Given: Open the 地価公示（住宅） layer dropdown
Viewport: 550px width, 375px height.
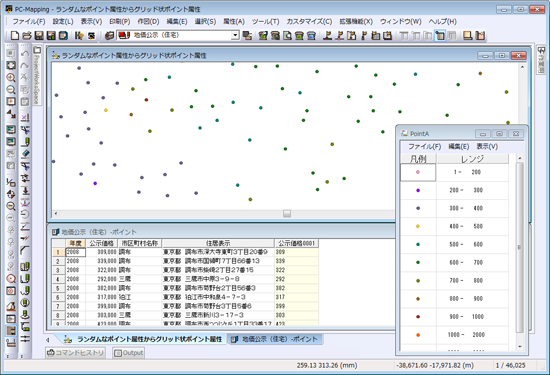Looking at the screenshot, I should point(179,35).
